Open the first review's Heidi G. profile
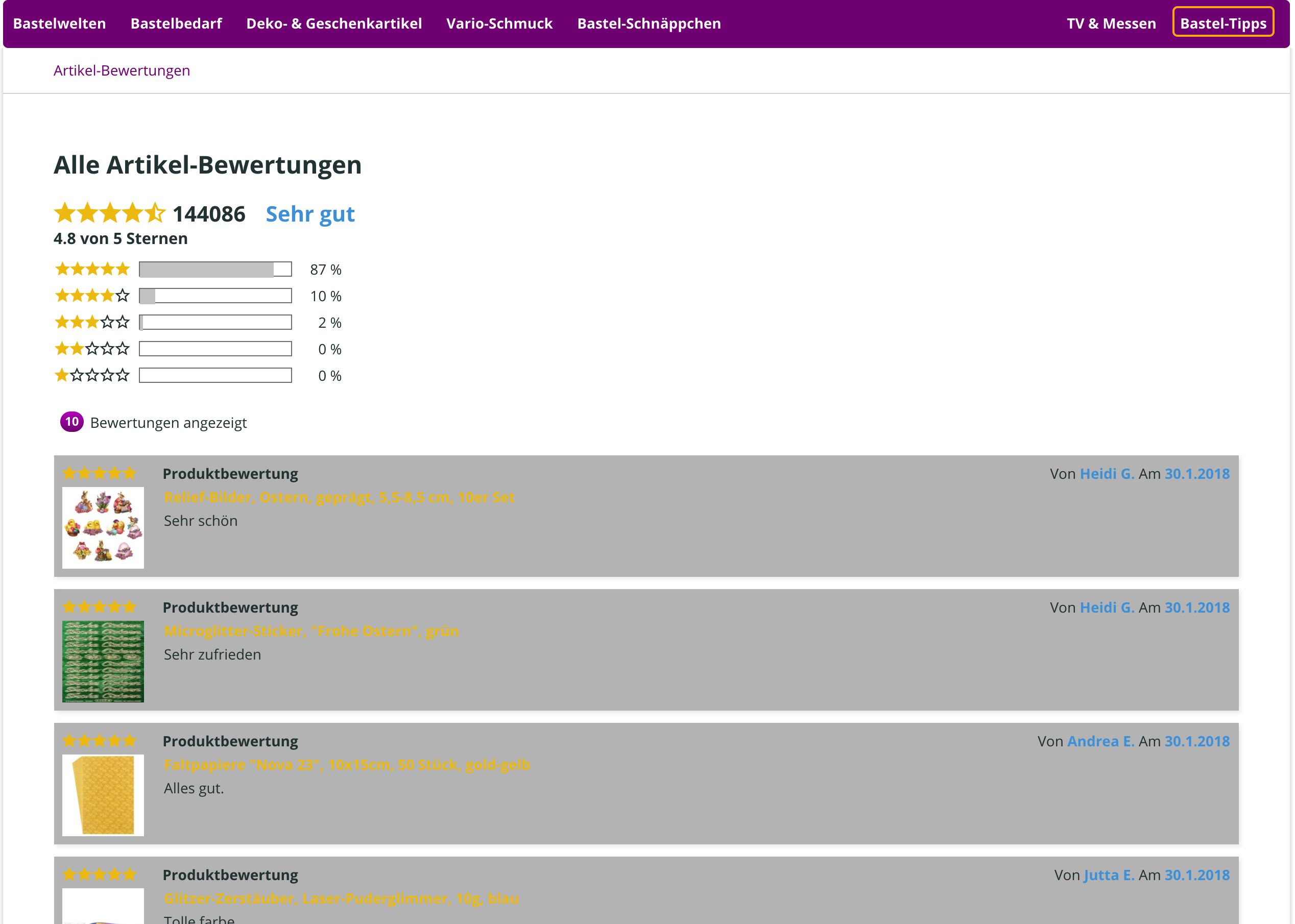 (1107, 473)
